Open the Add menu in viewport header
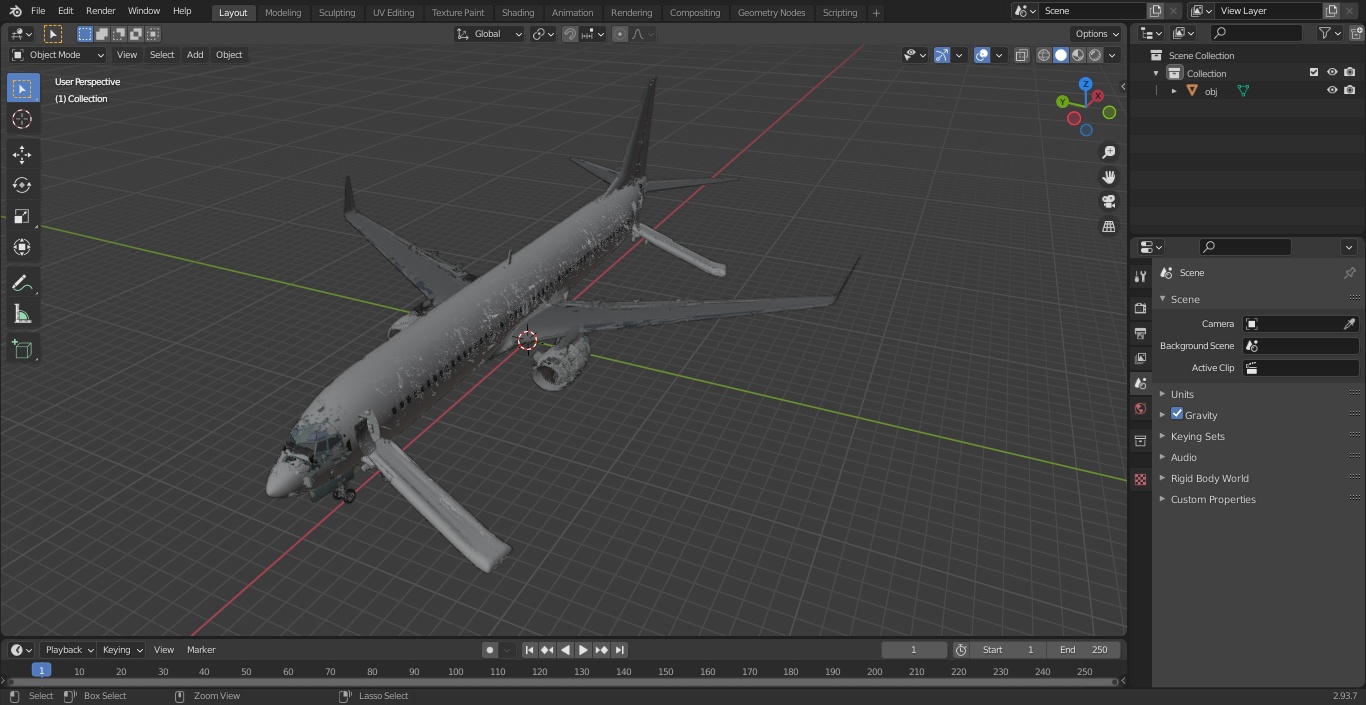The image size is (1366, 705). click(195, 55)
